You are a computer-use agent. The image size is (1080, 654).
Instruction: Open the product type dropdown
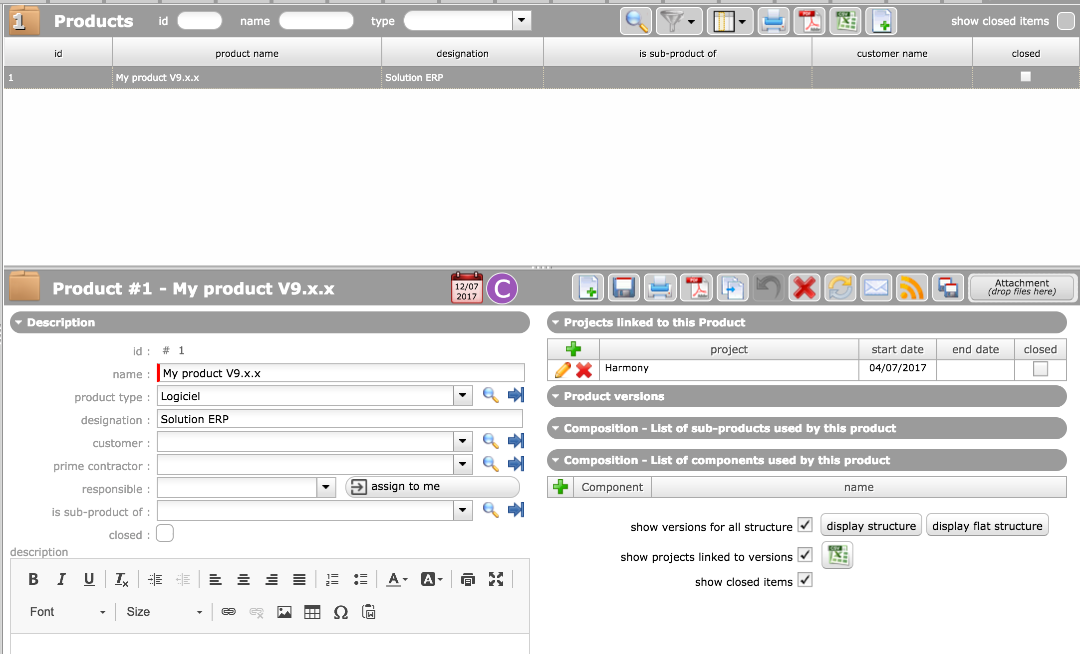(x=463, y=396)
